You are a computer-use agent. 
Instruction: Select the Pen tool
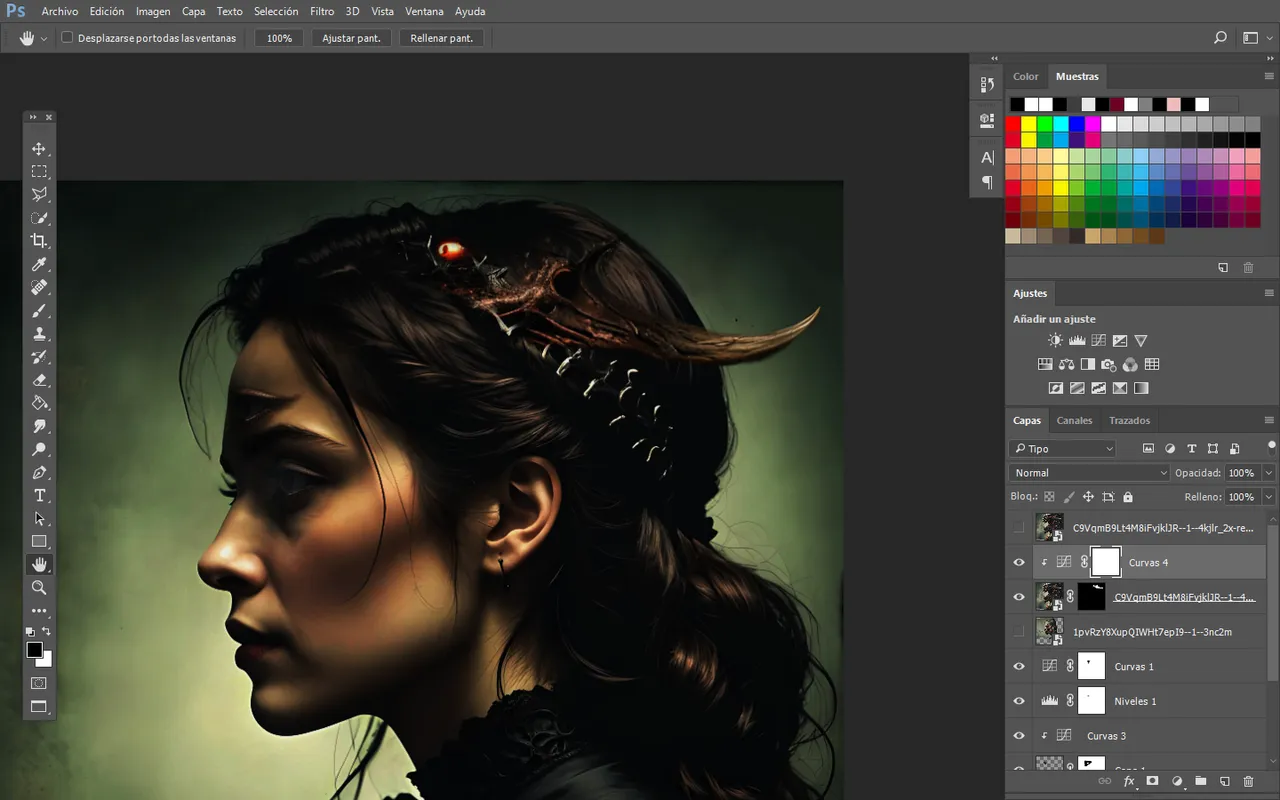click(39, 472)
